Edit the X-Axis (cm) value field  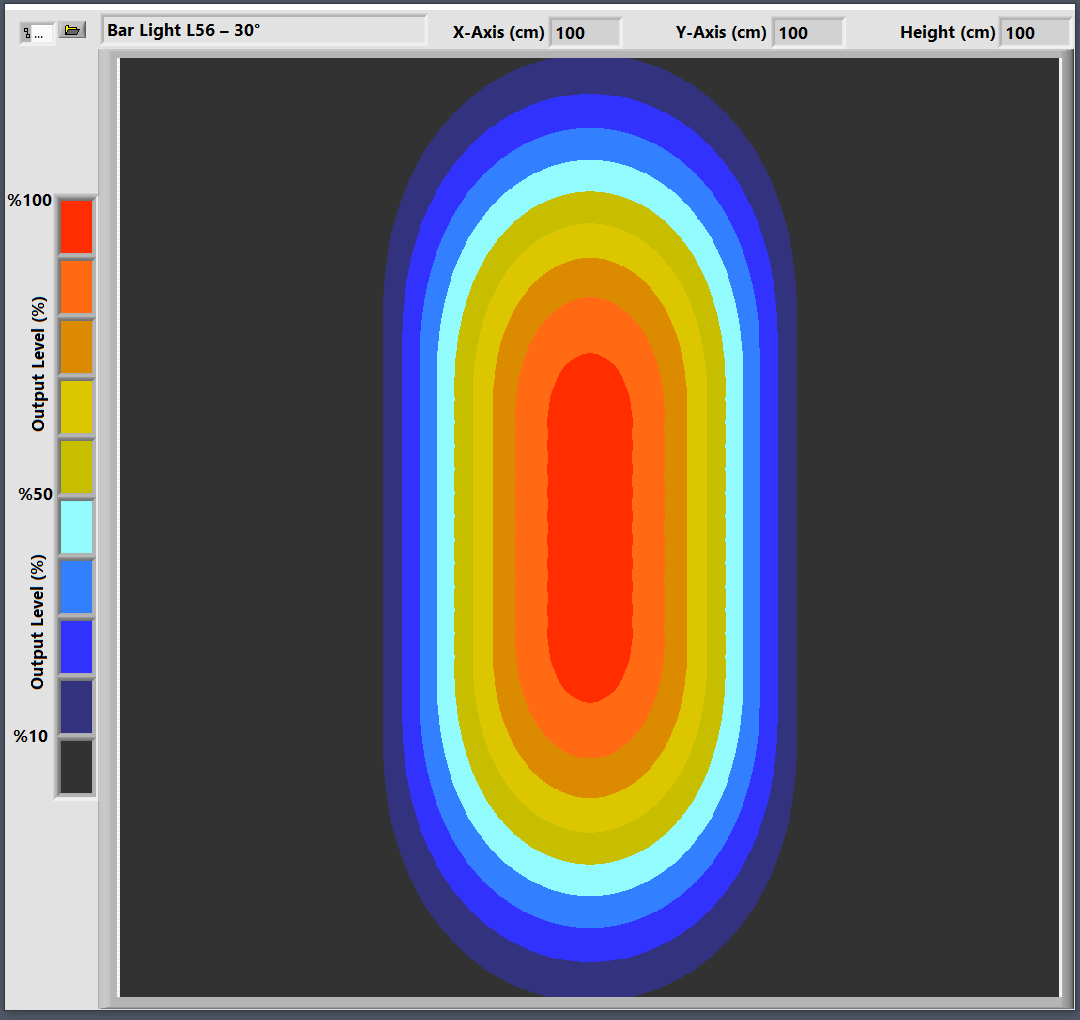coord(584,33)
